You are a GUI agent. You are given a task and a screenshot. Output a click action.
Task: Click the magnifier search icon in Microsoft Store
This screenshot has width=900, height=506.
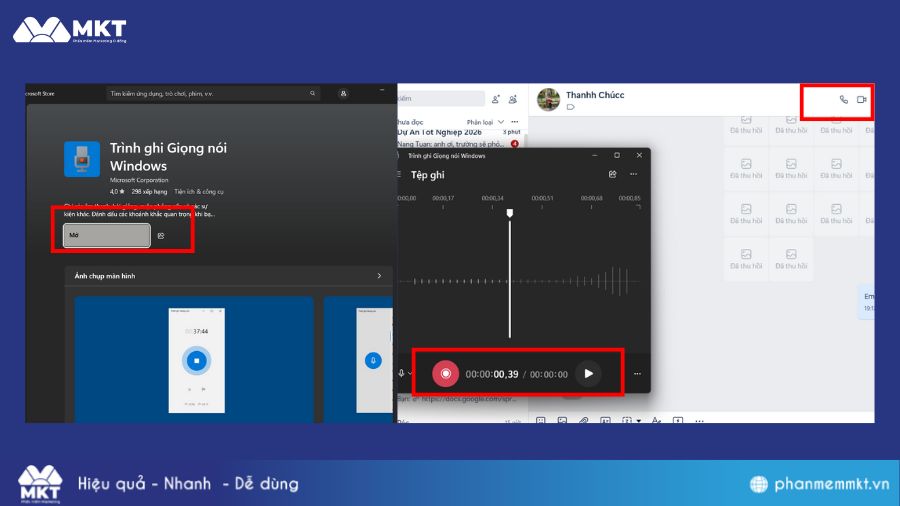(312, 94)
